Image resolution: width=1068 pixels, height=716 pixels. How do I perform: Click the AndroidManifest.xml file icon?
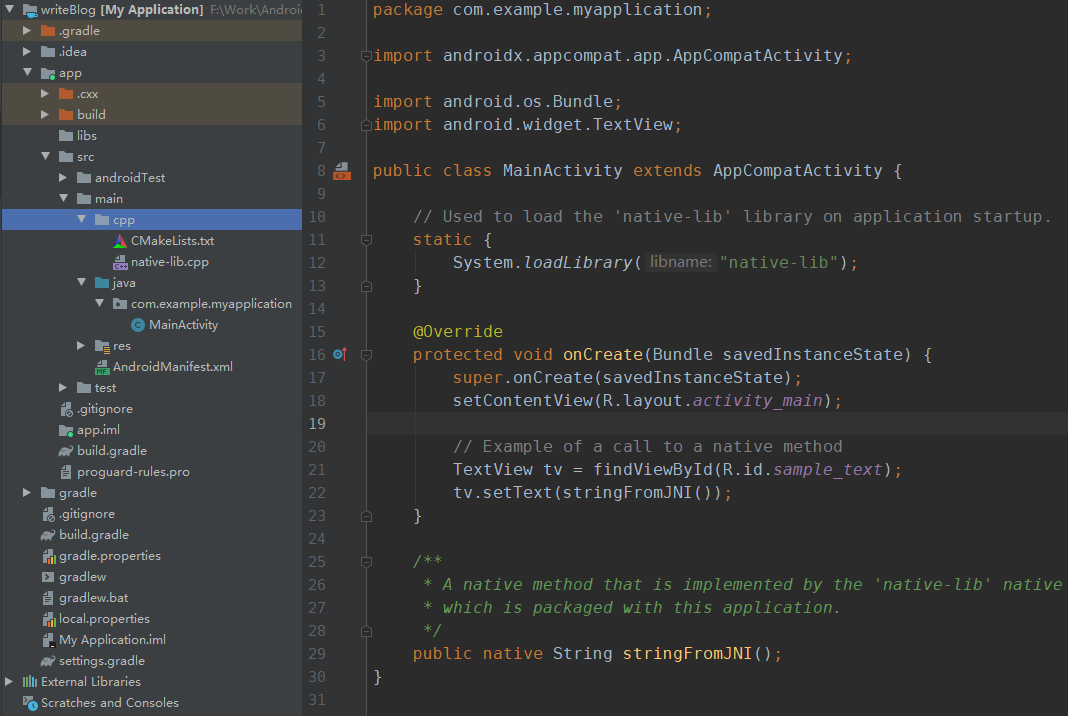point(102,367)
